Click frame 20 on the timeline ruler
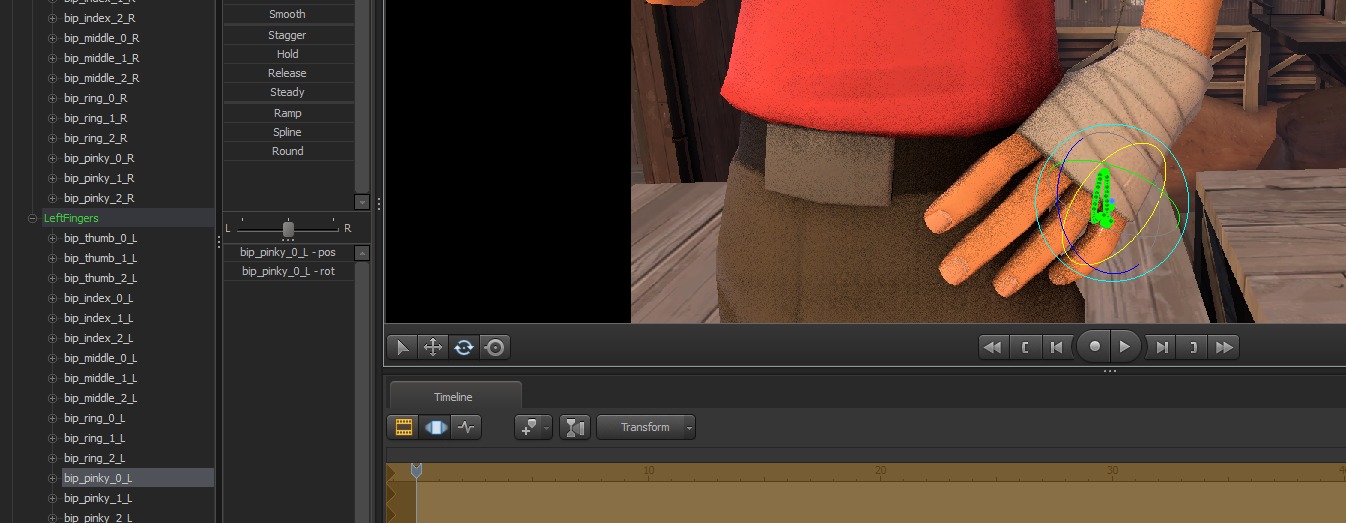 point(880,471)
